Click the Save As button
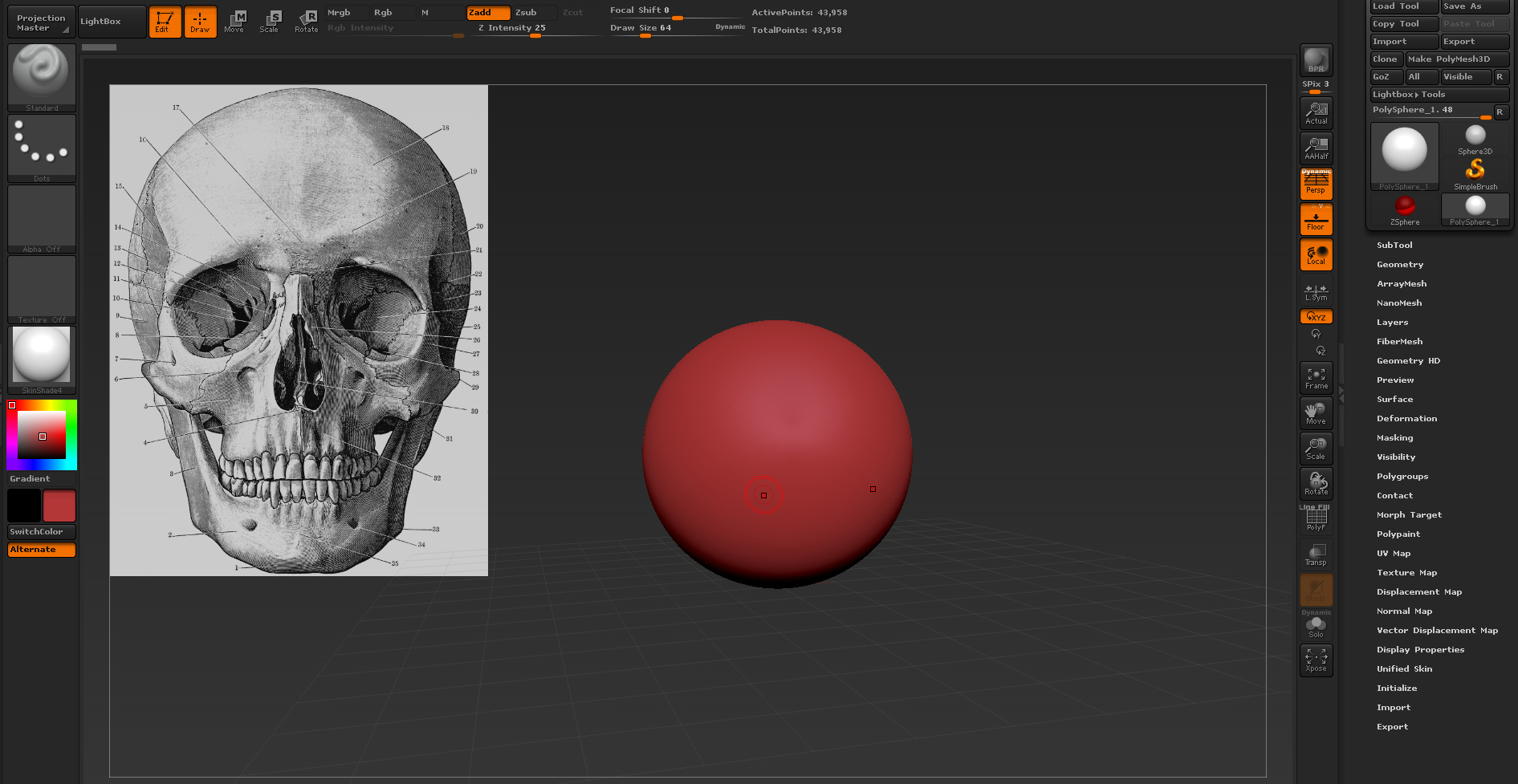The image size is (1518, 784). tap(1475, 6)
